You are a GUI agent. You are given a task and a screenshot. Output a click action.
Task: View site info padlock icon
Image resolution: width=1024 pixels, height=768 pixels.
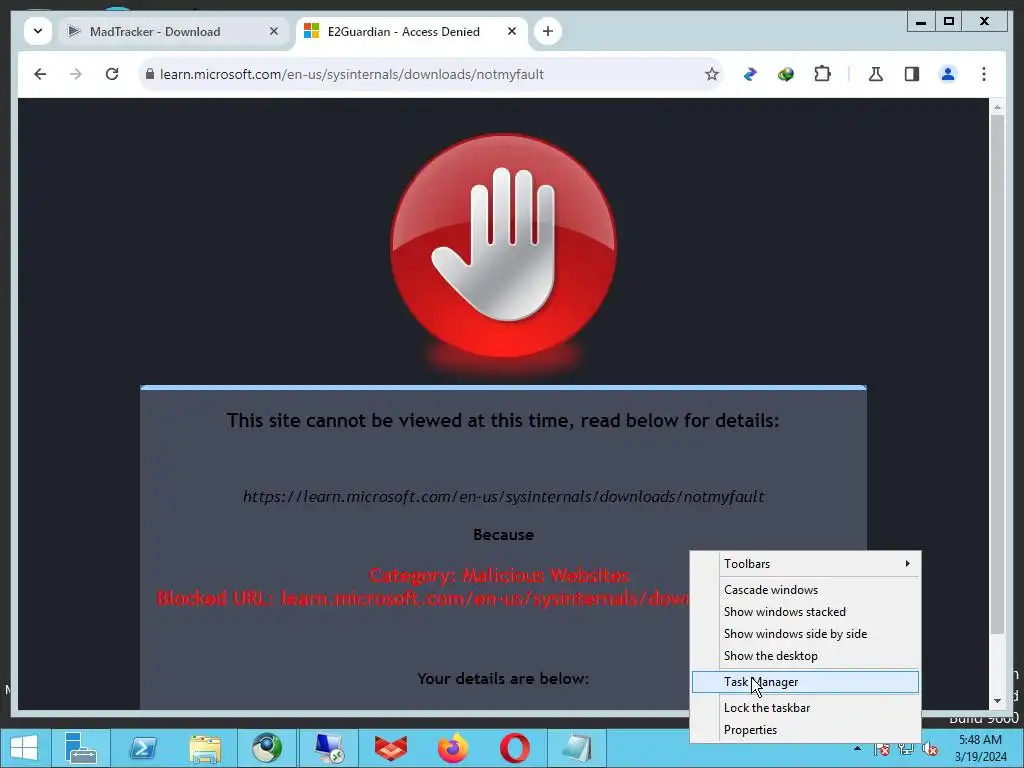(x=150, y=74)
